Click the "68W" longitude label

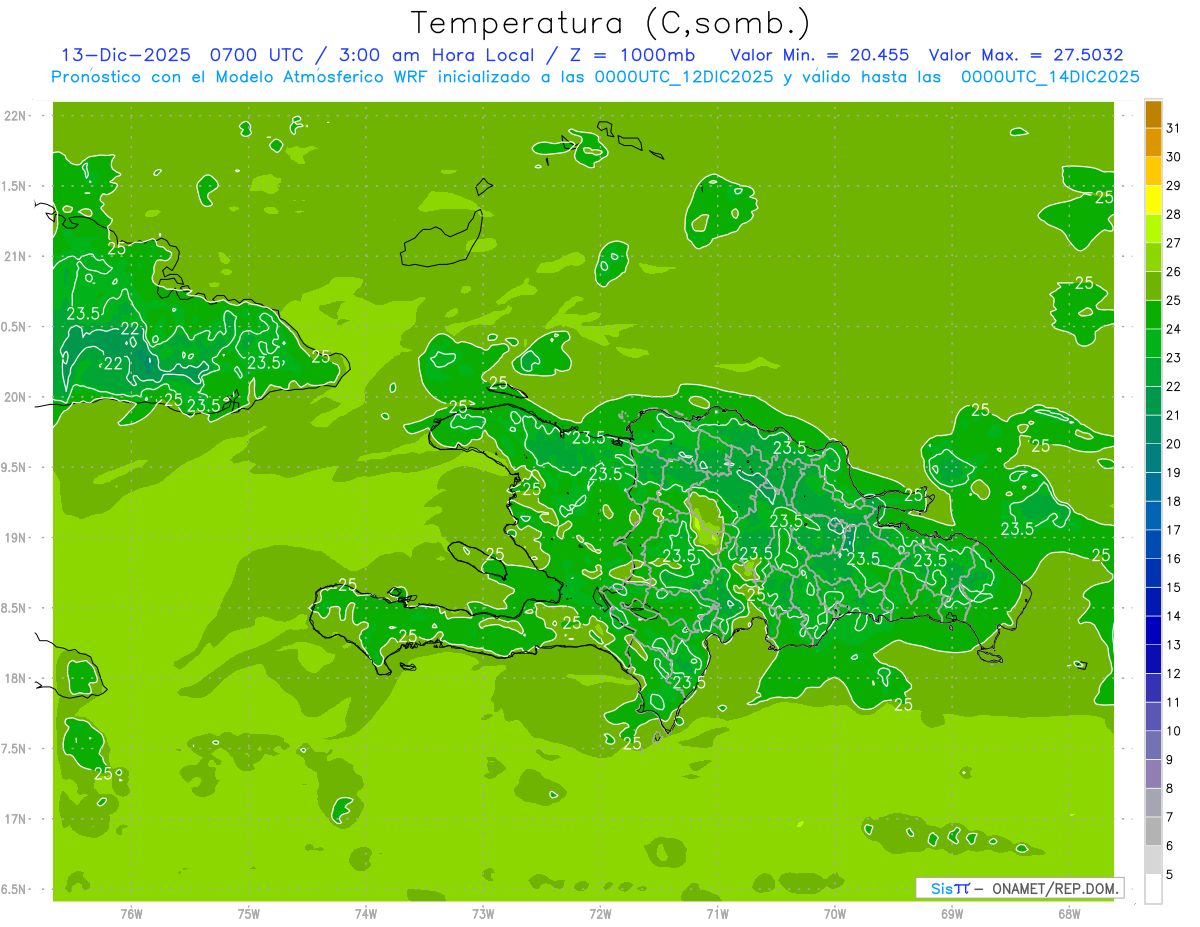[x=1069, y=914]
